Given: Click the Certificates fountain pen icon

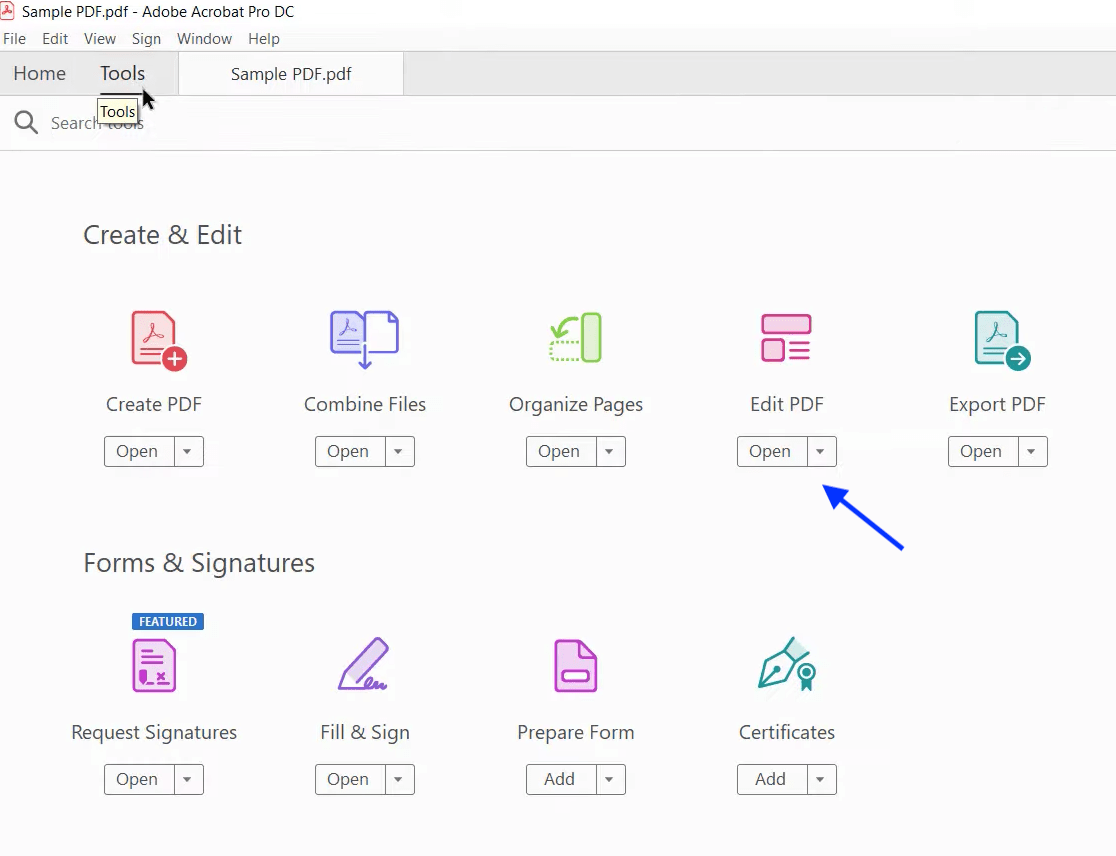Looking at the screenshot, I should coord(786,664).
